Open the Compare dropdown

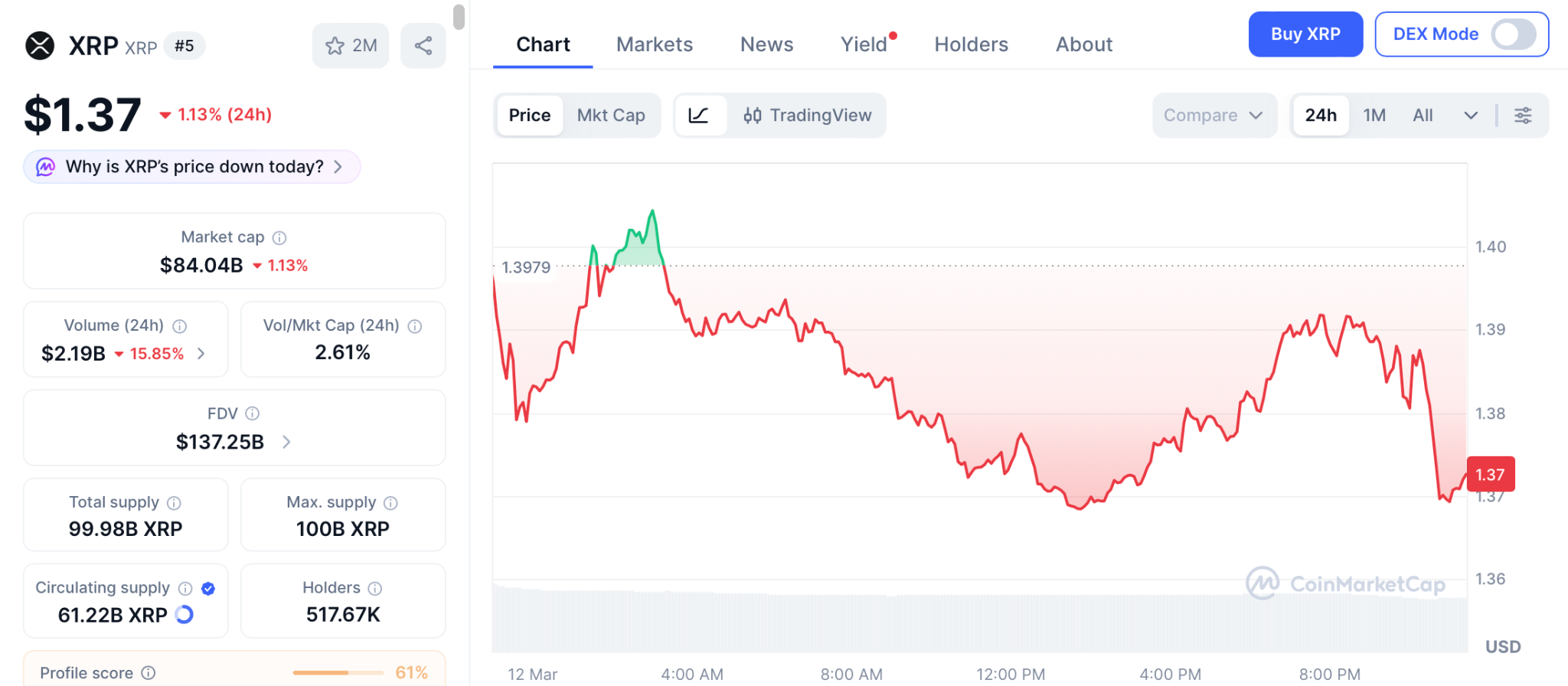tap(1214, 116)
